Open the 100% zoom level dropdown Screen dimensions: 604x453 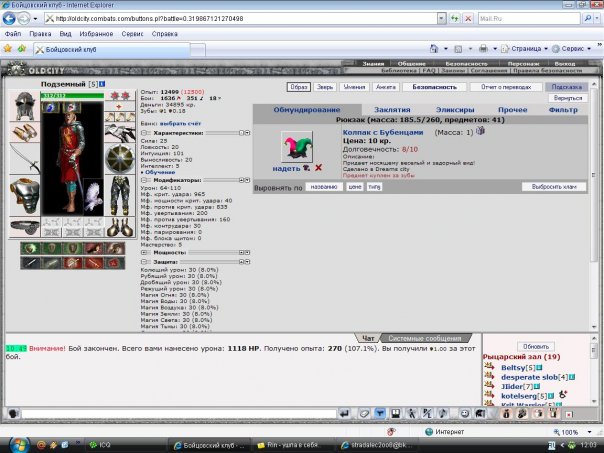(589, 432)
